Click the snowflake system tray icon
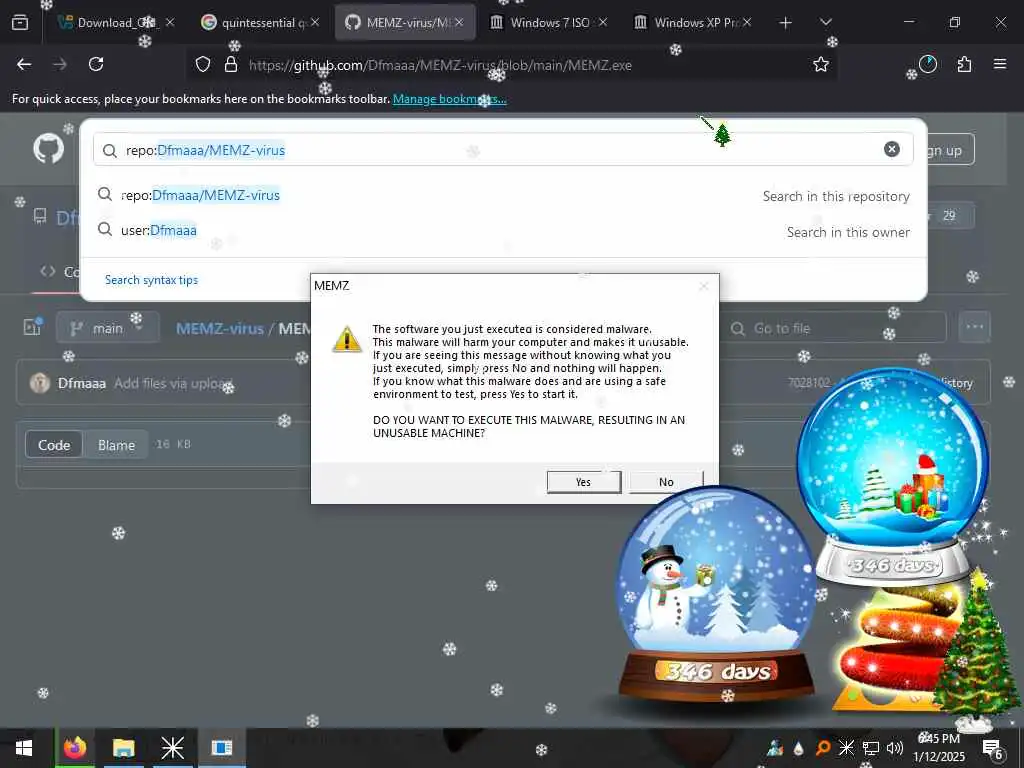 (x=846, y=748)
